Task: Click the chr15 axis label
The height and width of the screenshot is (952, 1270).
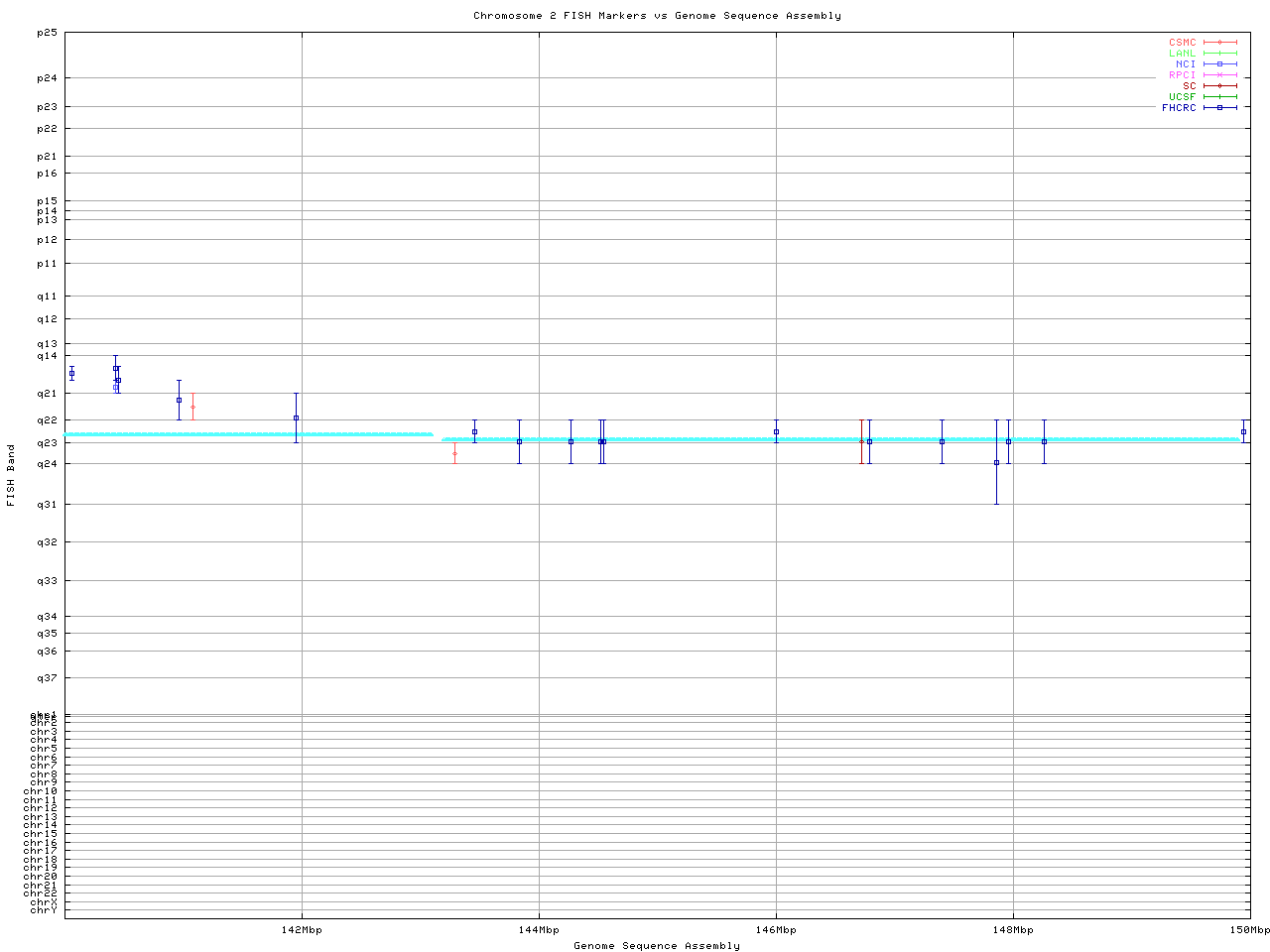Action: [x=41, y=834]
